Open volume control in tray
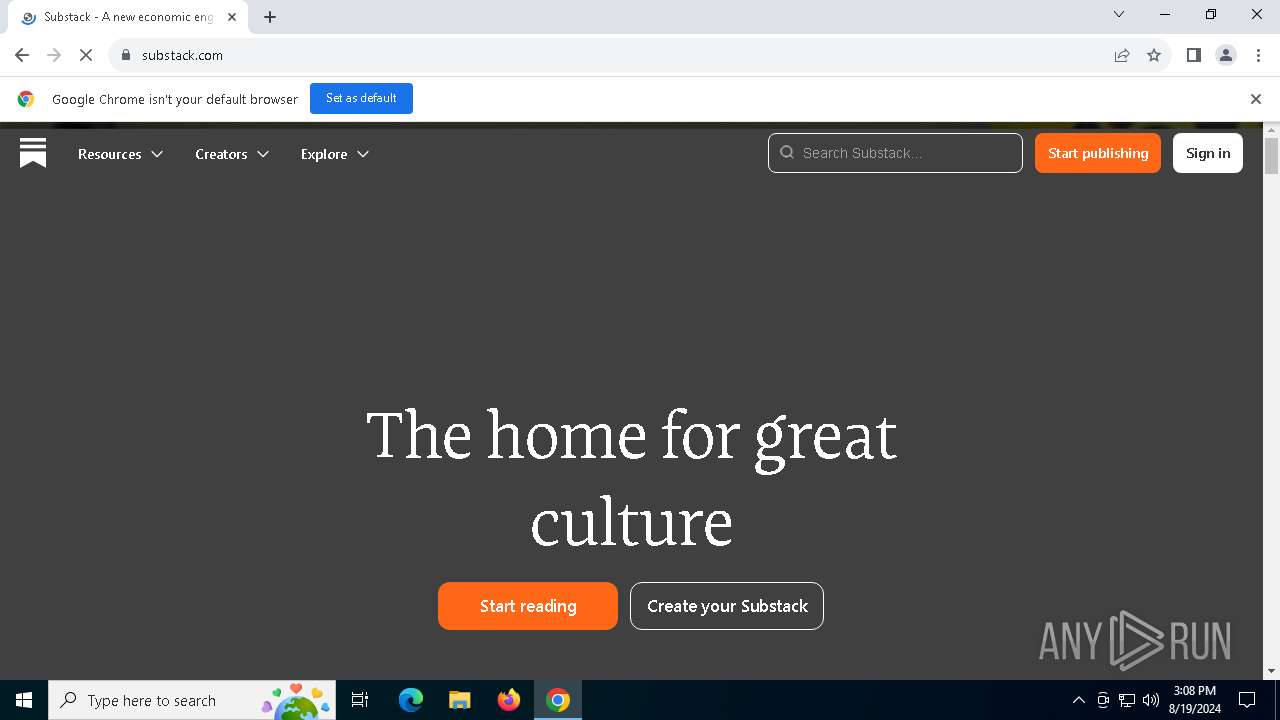 click(1151, 700)
